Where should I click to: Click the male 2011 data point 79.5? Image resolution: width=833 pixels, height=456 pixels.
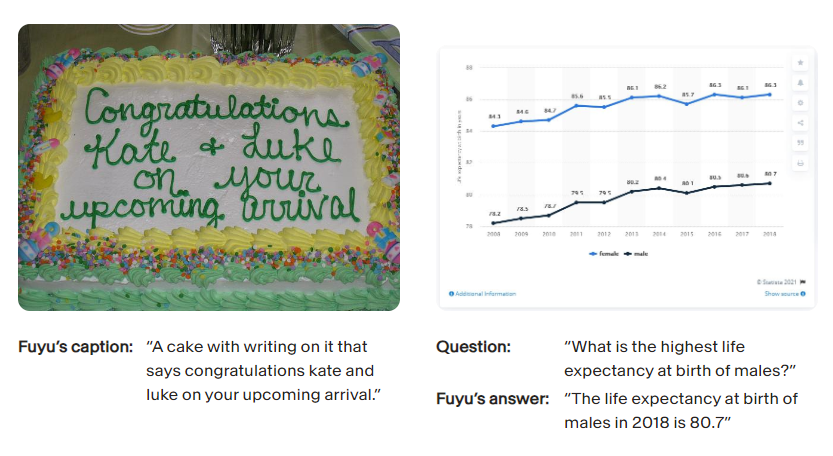pyautogui.click(x=577, y=202)
